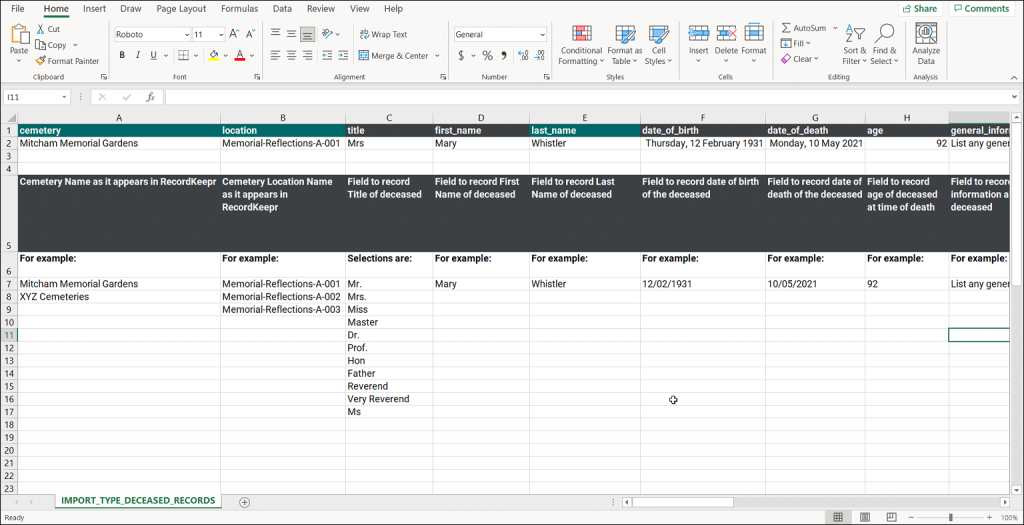Click in the formula bar input
The height and width of the screenshot is (525, 1024).
pyautogui.click(x=586, y=97)
